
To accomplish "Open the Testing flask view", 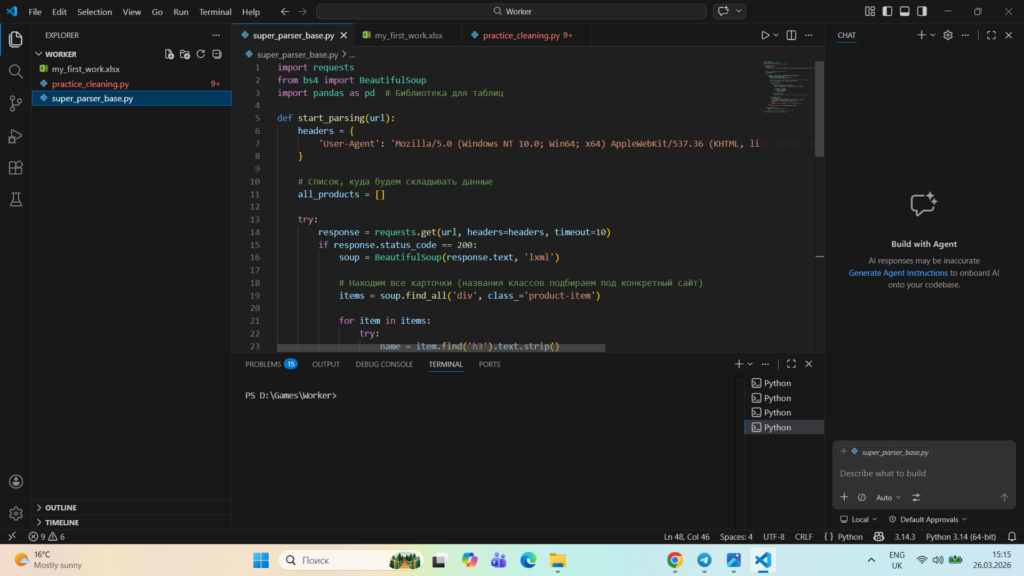I will (x=16, y=200).
